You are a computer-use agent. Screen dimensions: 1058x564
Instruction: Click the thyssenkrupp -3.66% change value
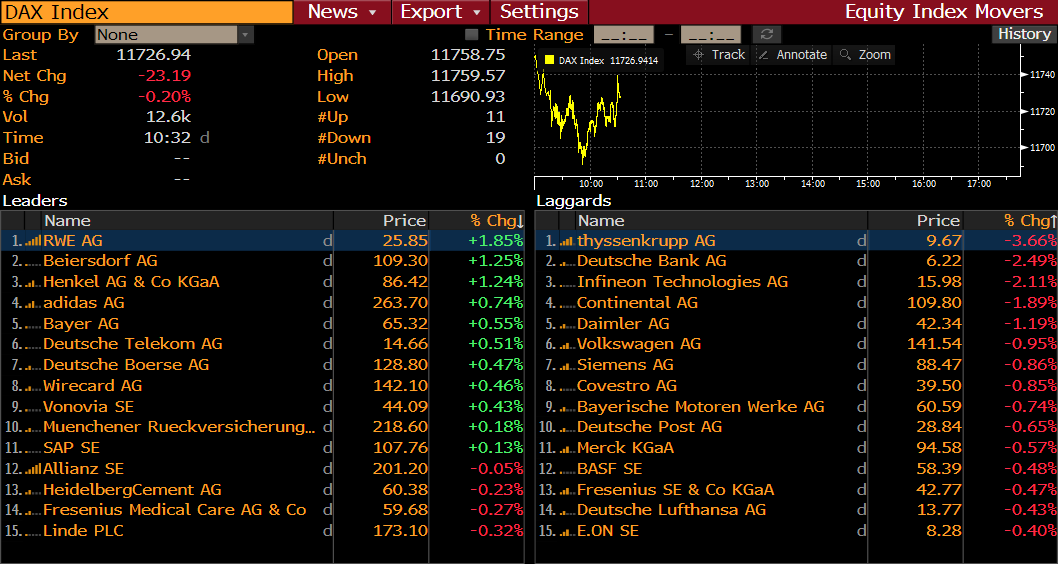coord(1030,241)
